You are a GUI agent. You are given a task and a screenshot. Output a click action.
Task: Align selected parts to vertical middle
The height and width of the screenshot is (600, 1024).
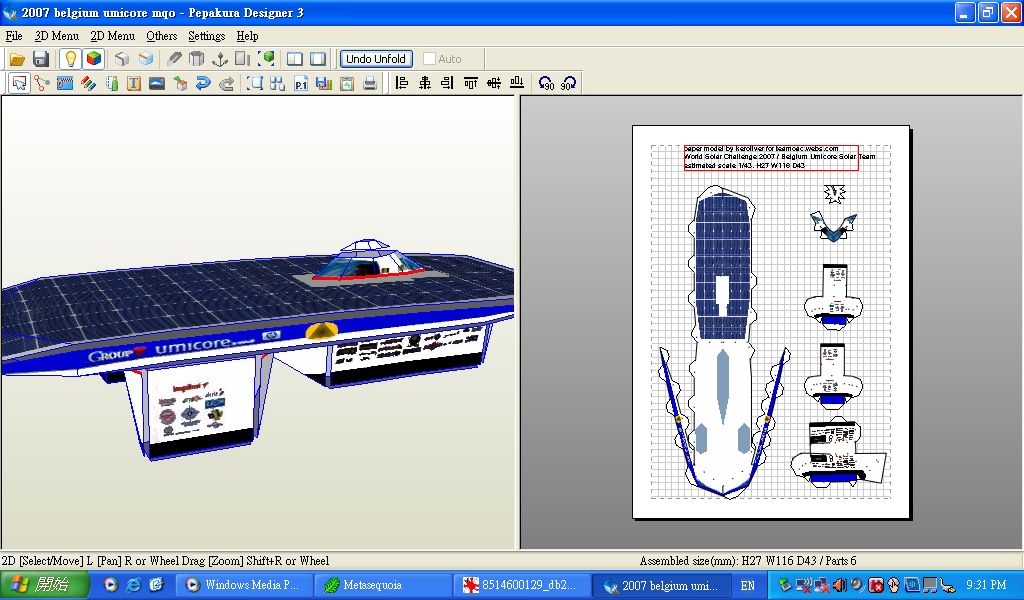pos(494,83)
